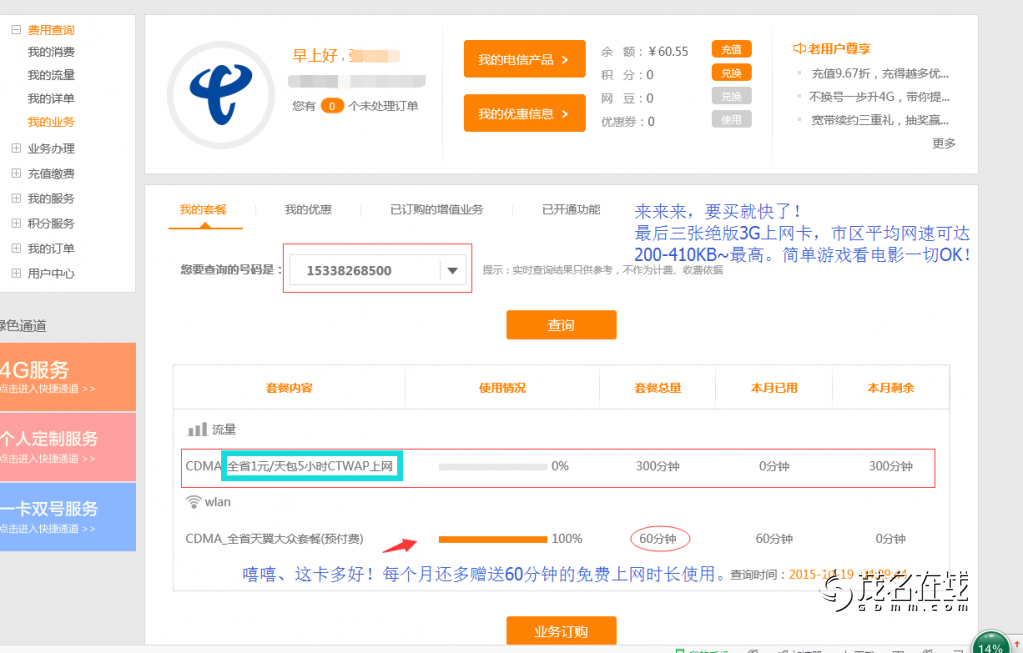The height and width of the screenshot is (653, 1023).
Task: Click 0分钟 remaining in wlan row
Action: [891, 539]
